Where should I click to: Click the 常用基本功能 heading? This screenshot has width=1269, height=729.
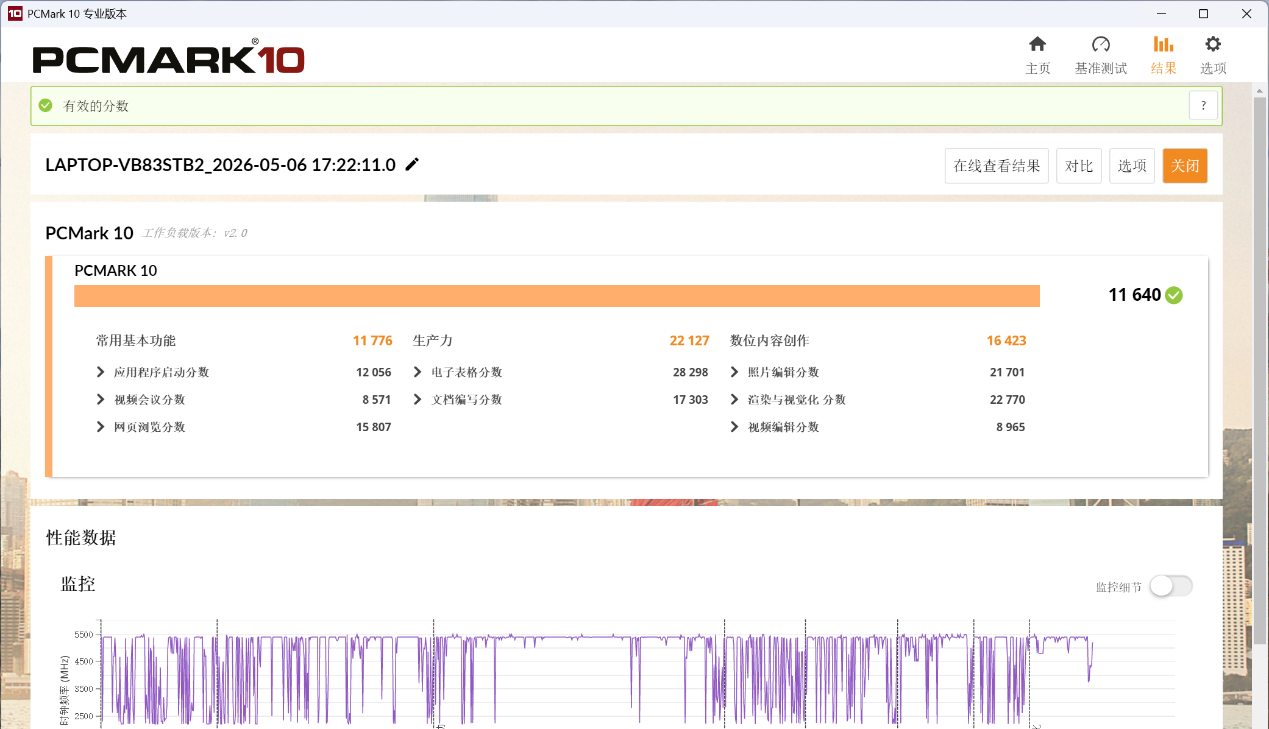click(x=136, y=341)
